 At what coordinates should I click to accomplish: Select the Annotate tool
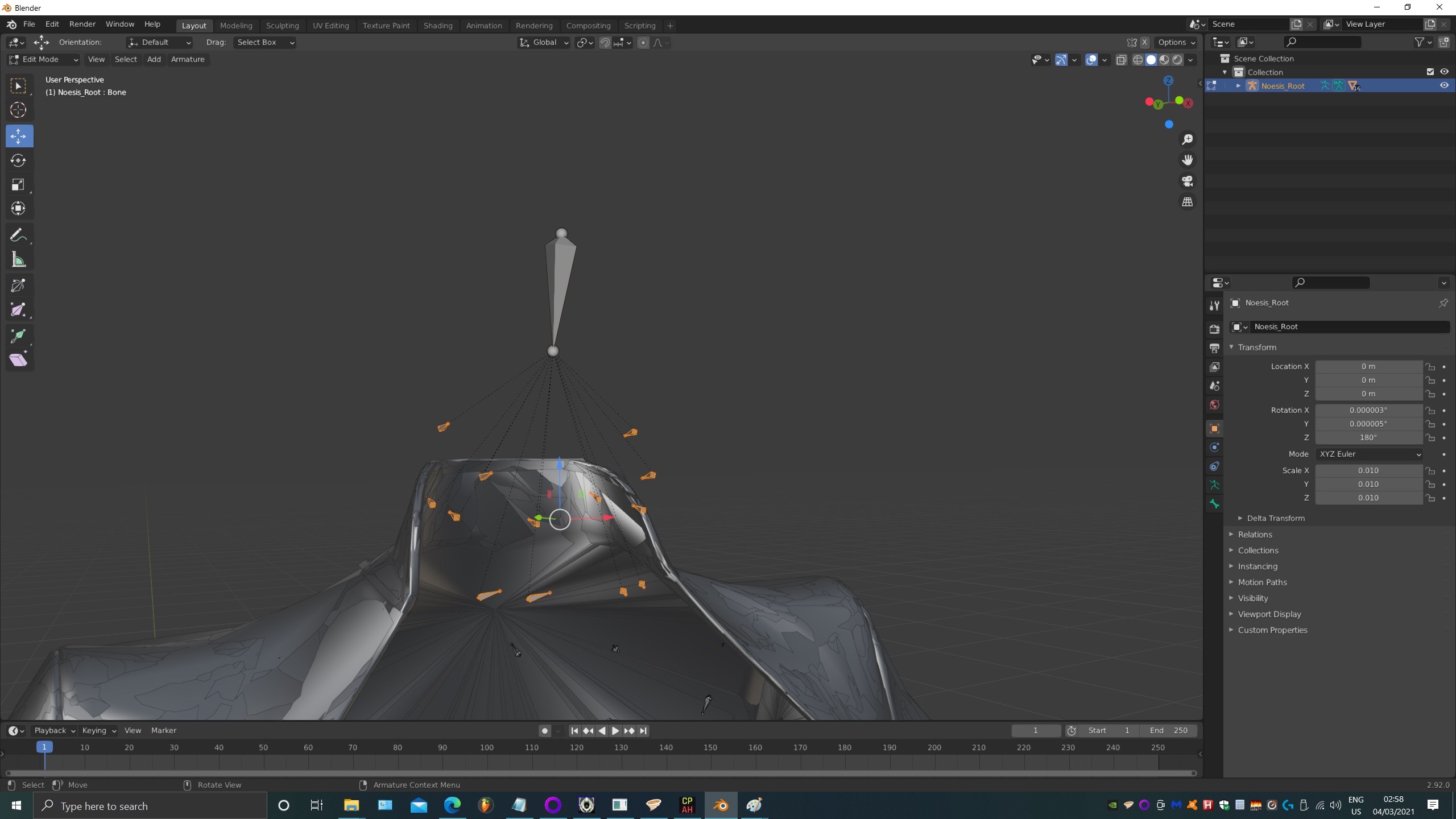(x=19, y=235)
